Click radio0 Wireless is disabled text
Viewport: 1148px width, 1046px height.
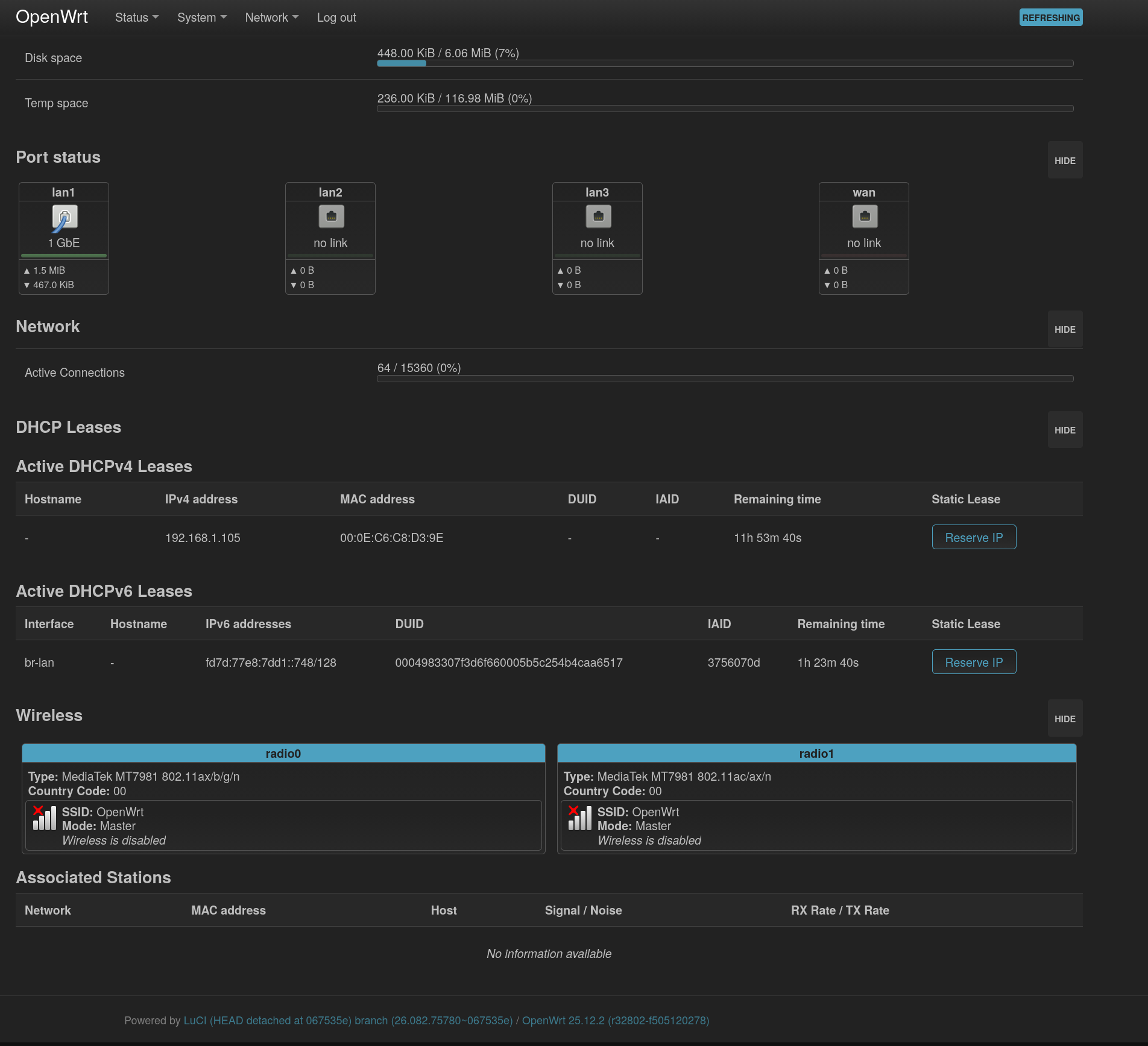(x=114, y=840)
